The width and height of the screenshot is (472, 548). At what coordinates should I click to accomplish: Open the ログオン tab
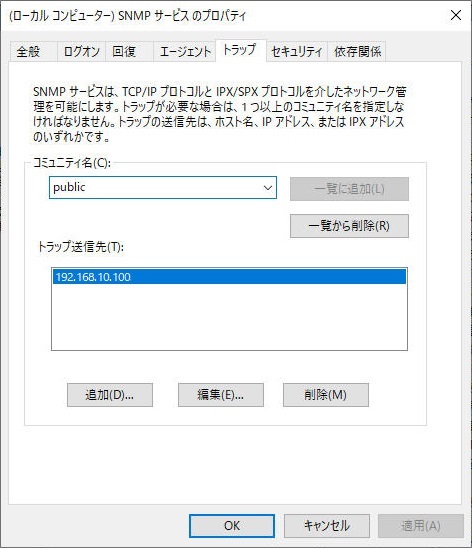(81, 52)
